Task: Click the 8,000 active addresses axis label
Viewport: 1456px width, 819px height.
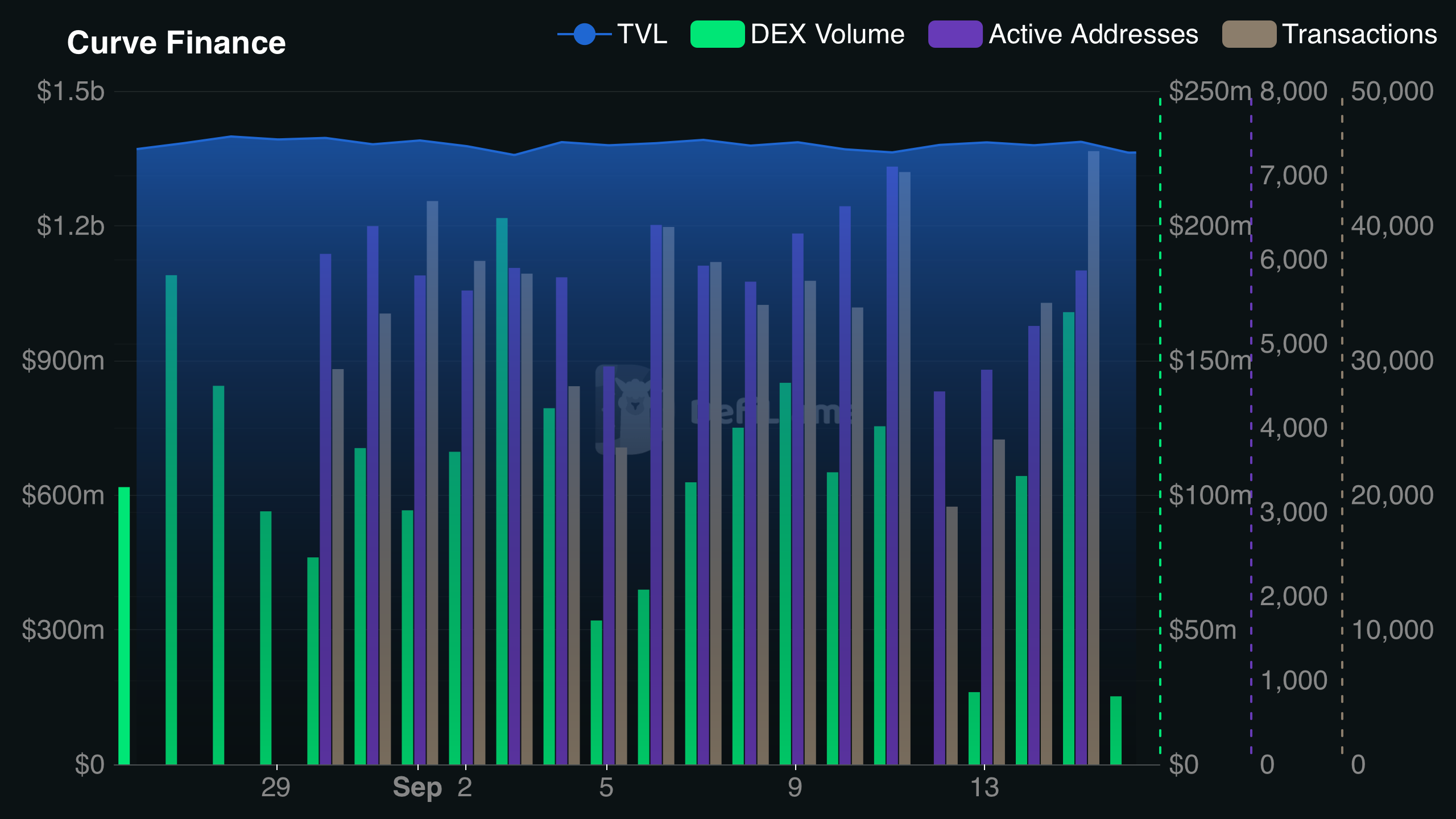Action: (x=1294, y=91)
